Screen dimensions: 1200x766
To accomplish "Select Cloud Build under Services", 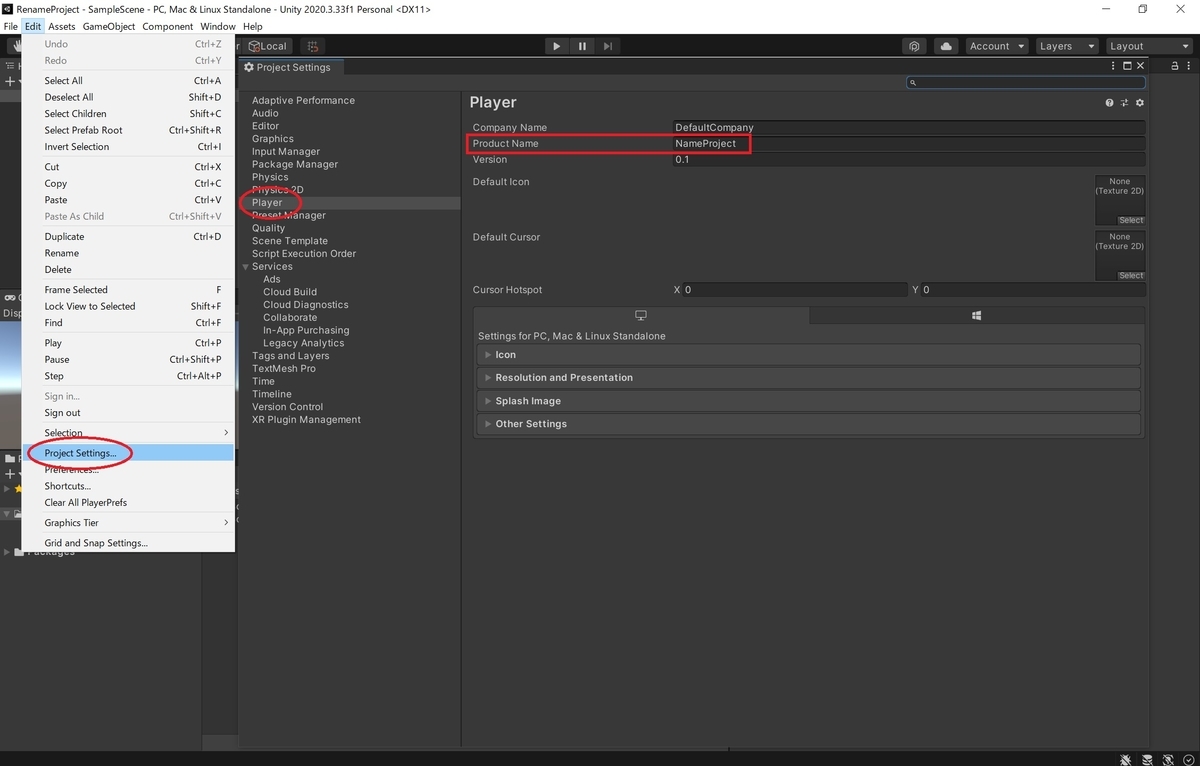I will click(290, 292).
